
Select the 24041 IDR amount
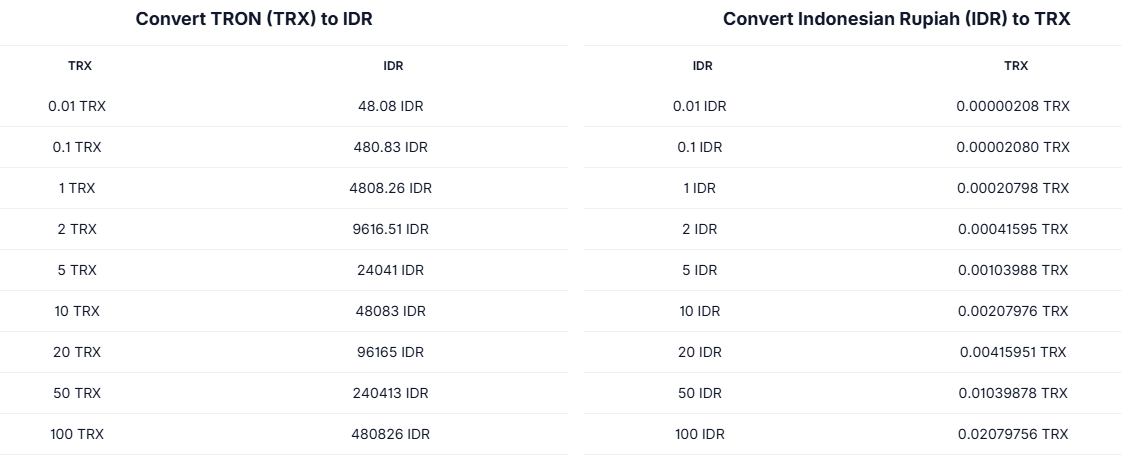[391, 270]
